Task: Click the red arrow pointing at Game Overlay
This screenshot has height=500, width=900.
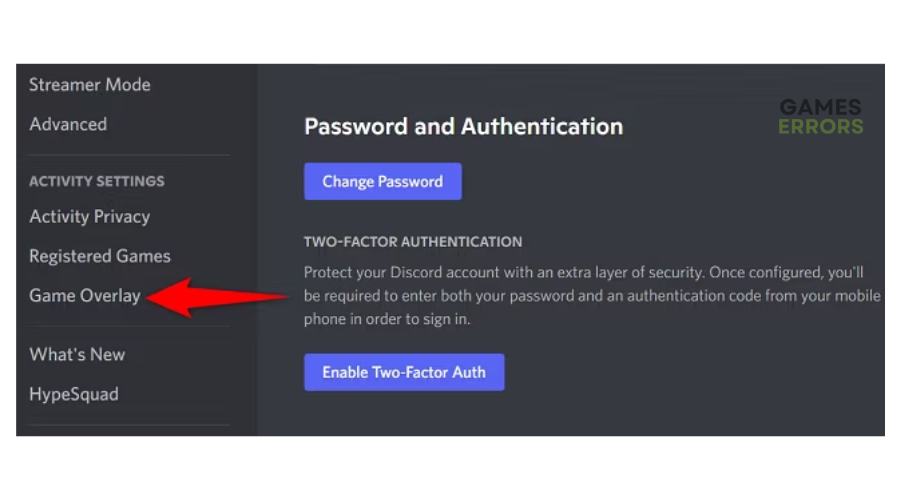Action: pyautogui.click(x=217, y=297)
